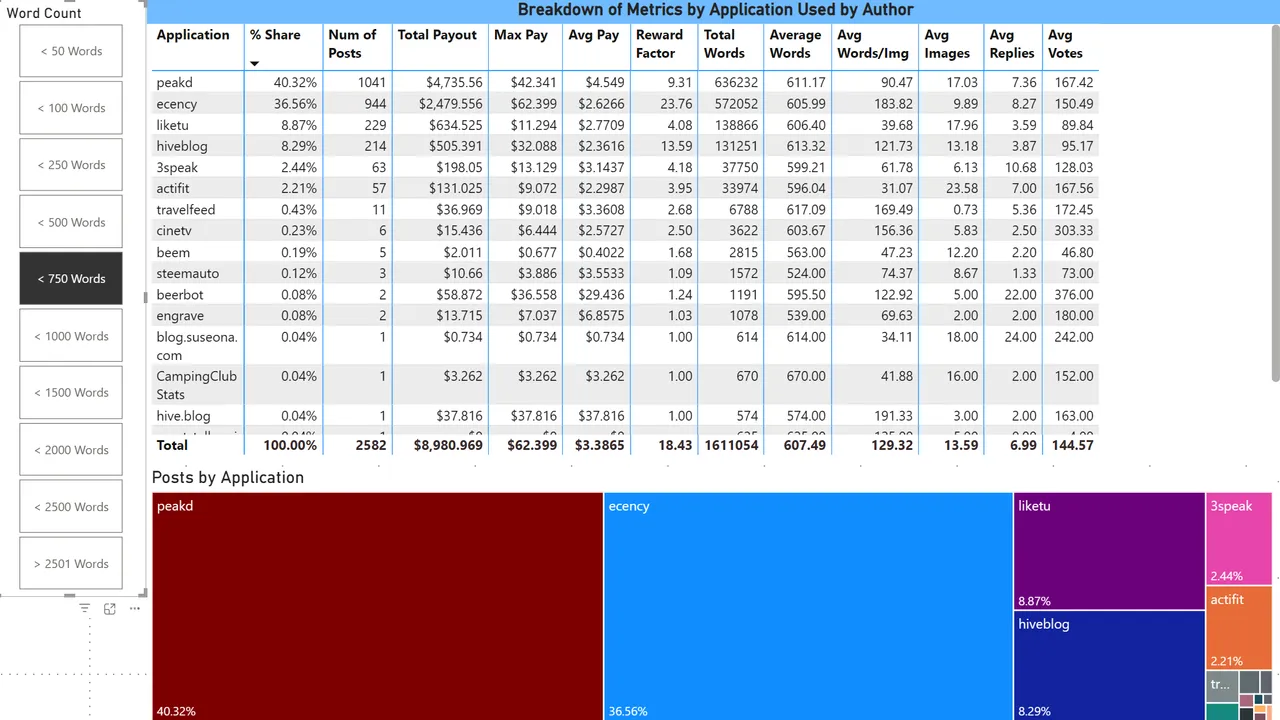1280x720 pixels.
Task: Click the filter icon below the Word Count slicer
Action: pyautogui.click(x=84, y=608)
